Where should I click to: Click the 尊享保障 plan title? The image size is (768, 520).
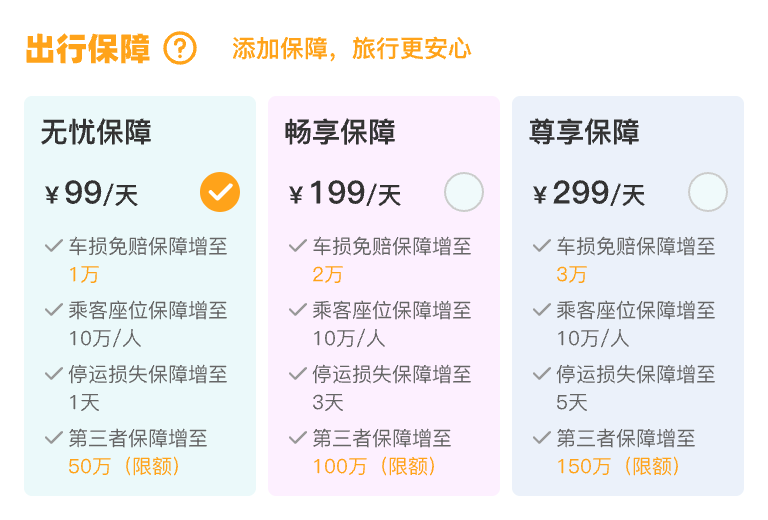(584, 132)
